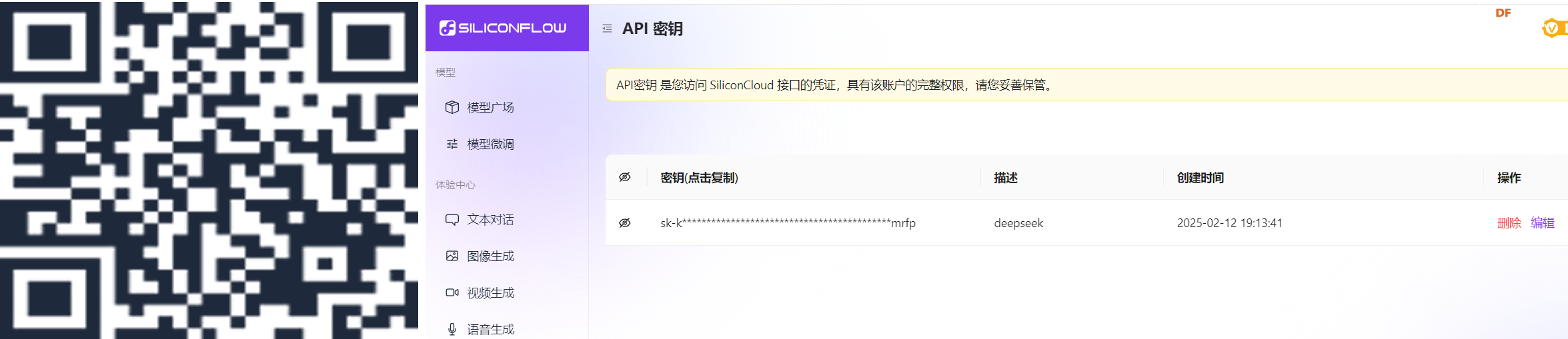The image size is (1568, 339).
Task: Click the SiliconFlow logo
Action: (x=503, y=28)
